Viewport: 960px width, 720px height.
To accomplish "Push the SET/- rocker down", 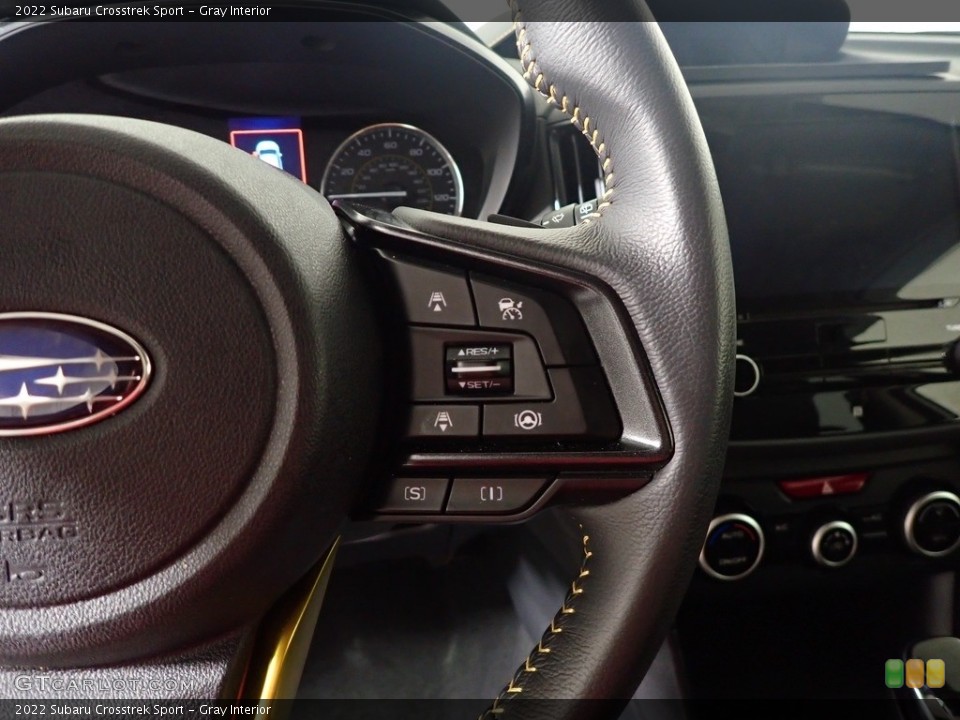I will tap(478, 384).
